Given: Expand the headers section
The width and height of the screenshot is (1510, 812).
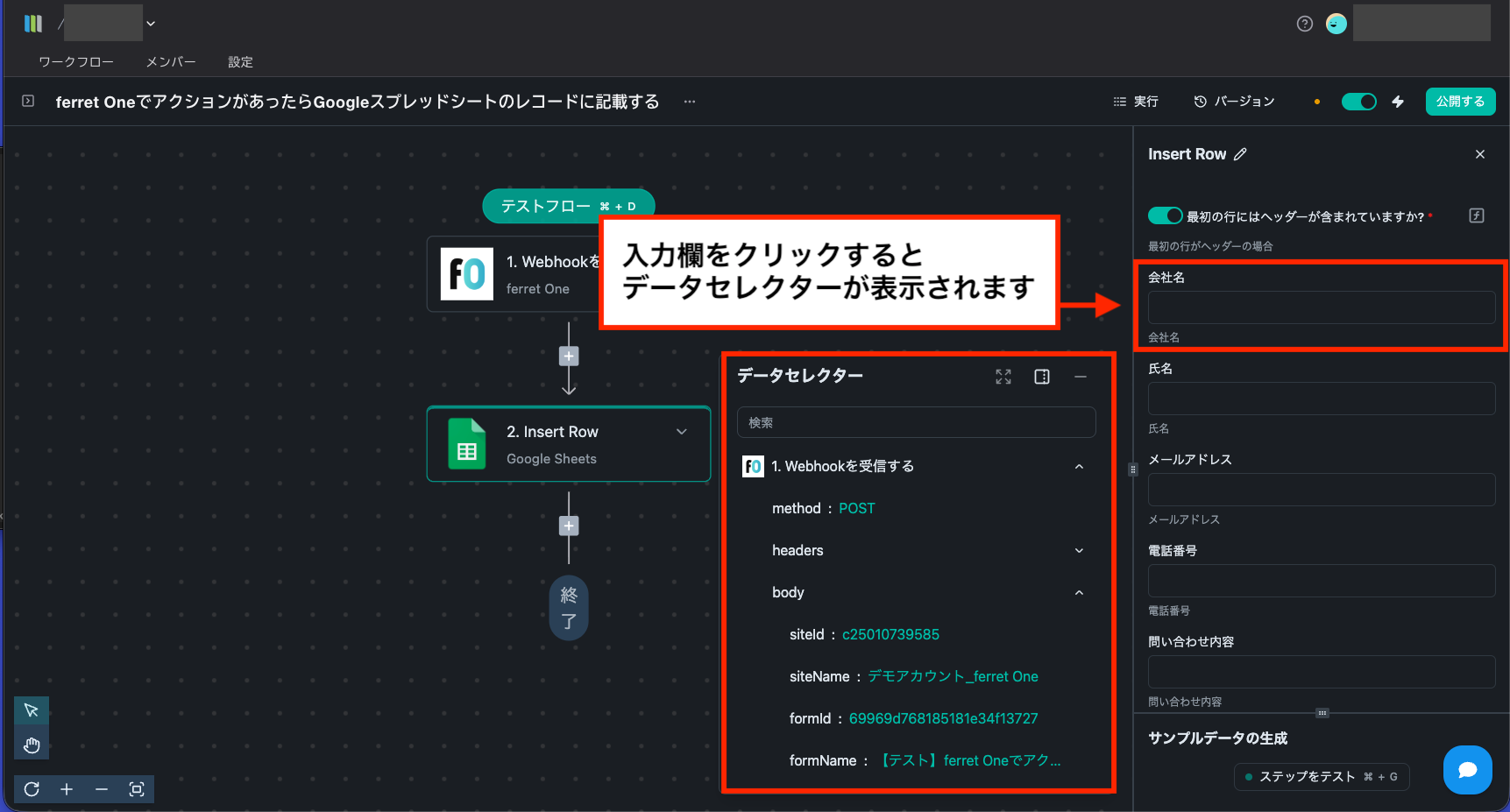Looking at the screenshot, I should coord(1079,551).
